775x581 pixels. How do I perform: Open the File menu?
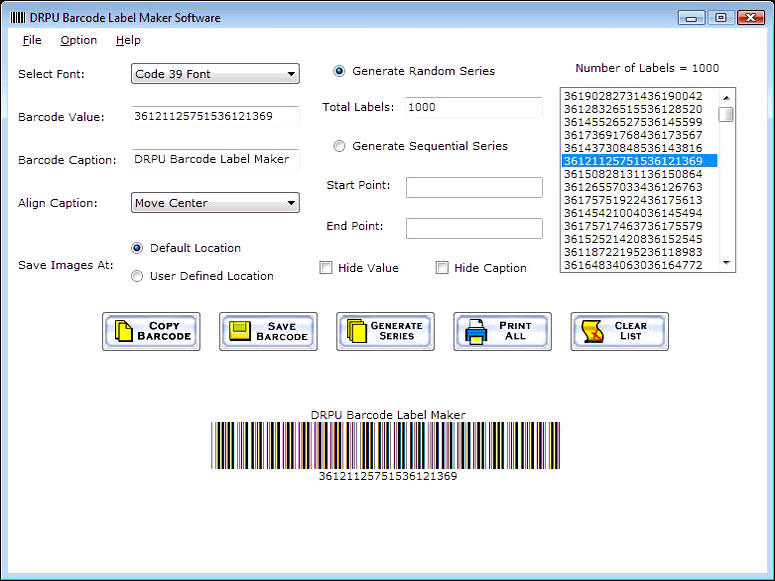pyautogui.click(x=32, y=40)
